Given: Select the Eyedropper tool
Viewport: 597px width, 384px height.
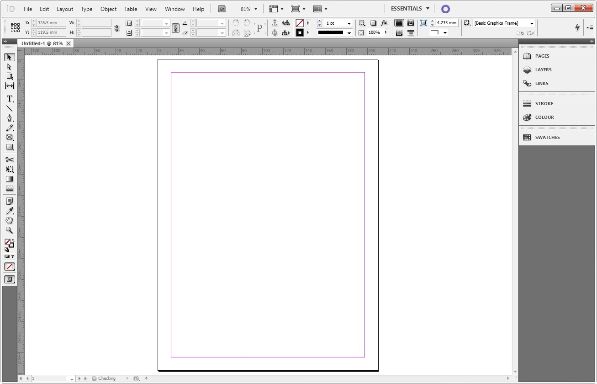Looking at the screenshot, I should click(9, 211).
